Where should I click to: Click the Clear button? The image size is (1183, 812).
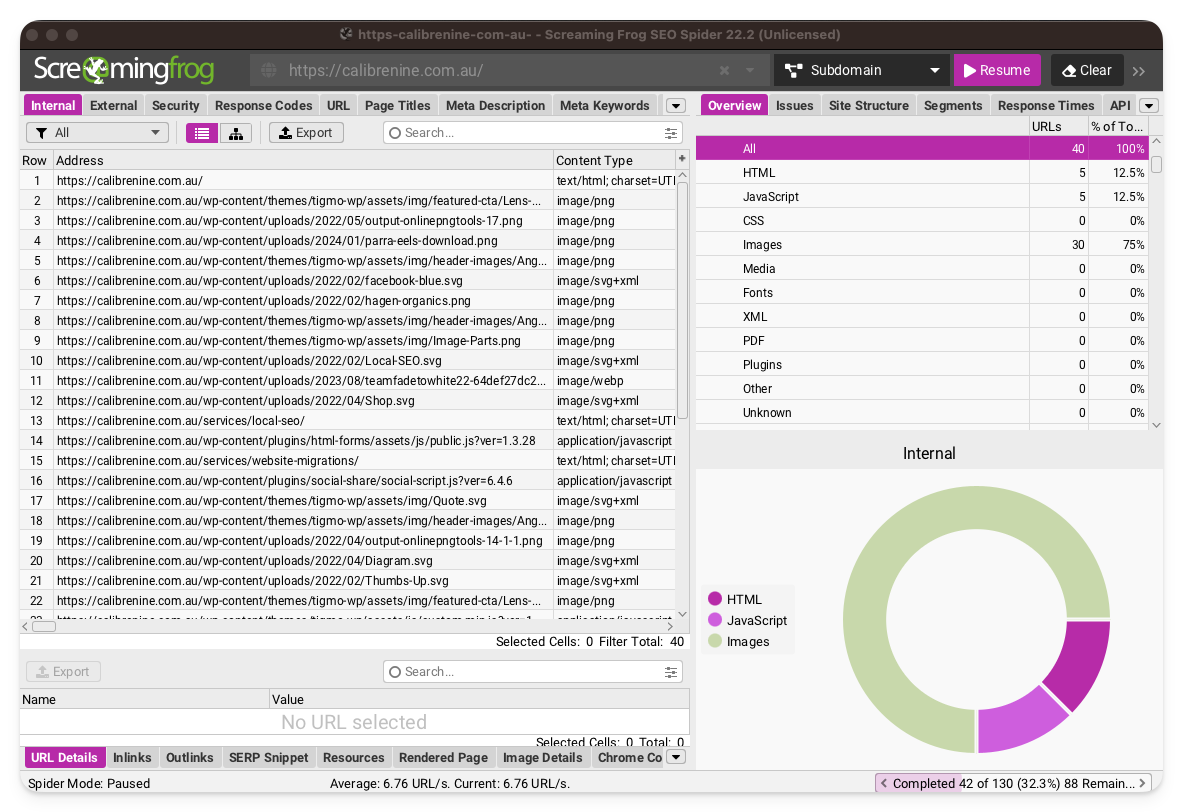click(x=1086, y=71)
